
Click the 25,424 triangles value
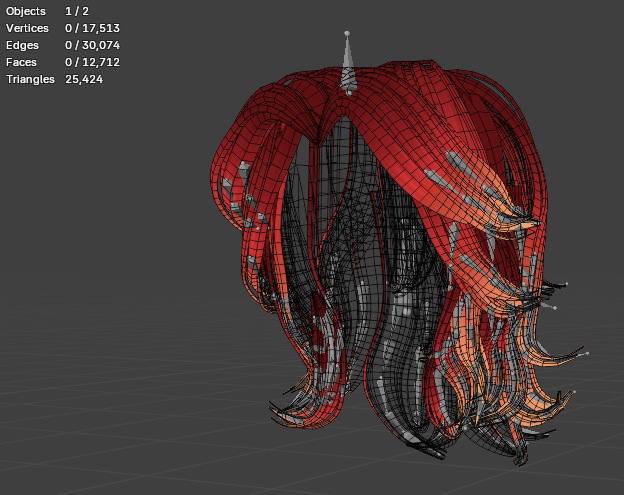(82, 79)
